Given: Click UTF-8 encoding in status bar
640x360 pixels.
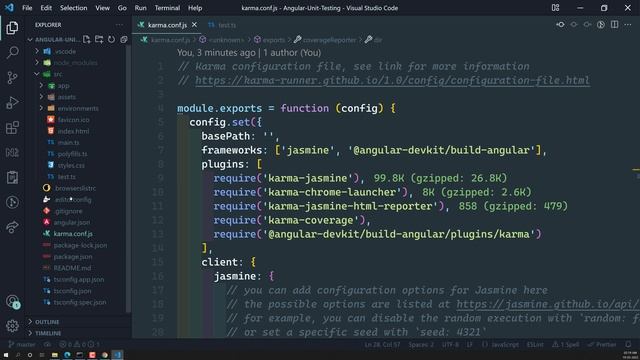Looking at the screenshot, I should click(x=450, y=344).
